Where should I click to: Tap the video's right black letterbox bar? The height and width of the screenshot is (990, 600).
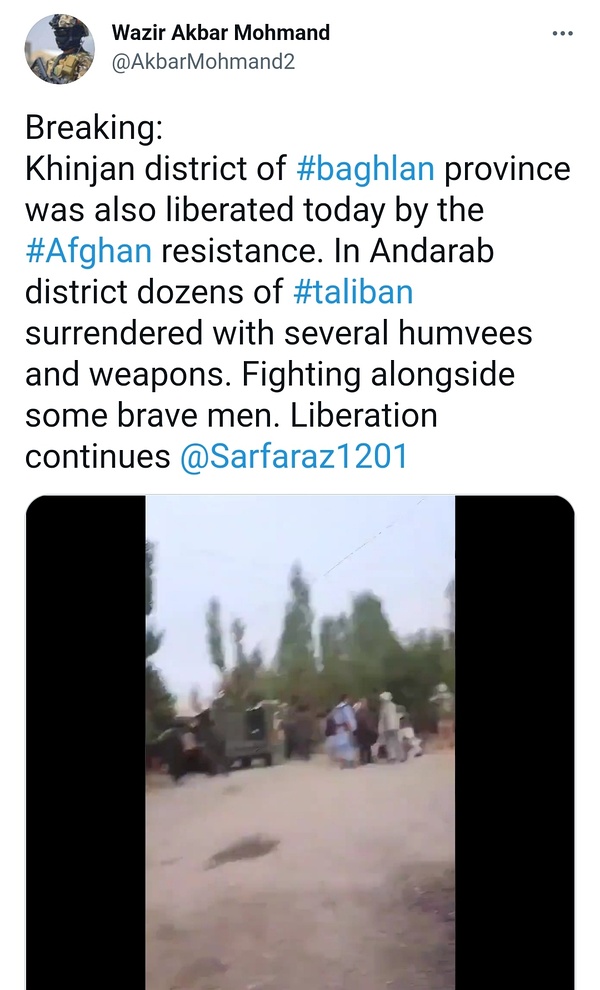point(515,742)
